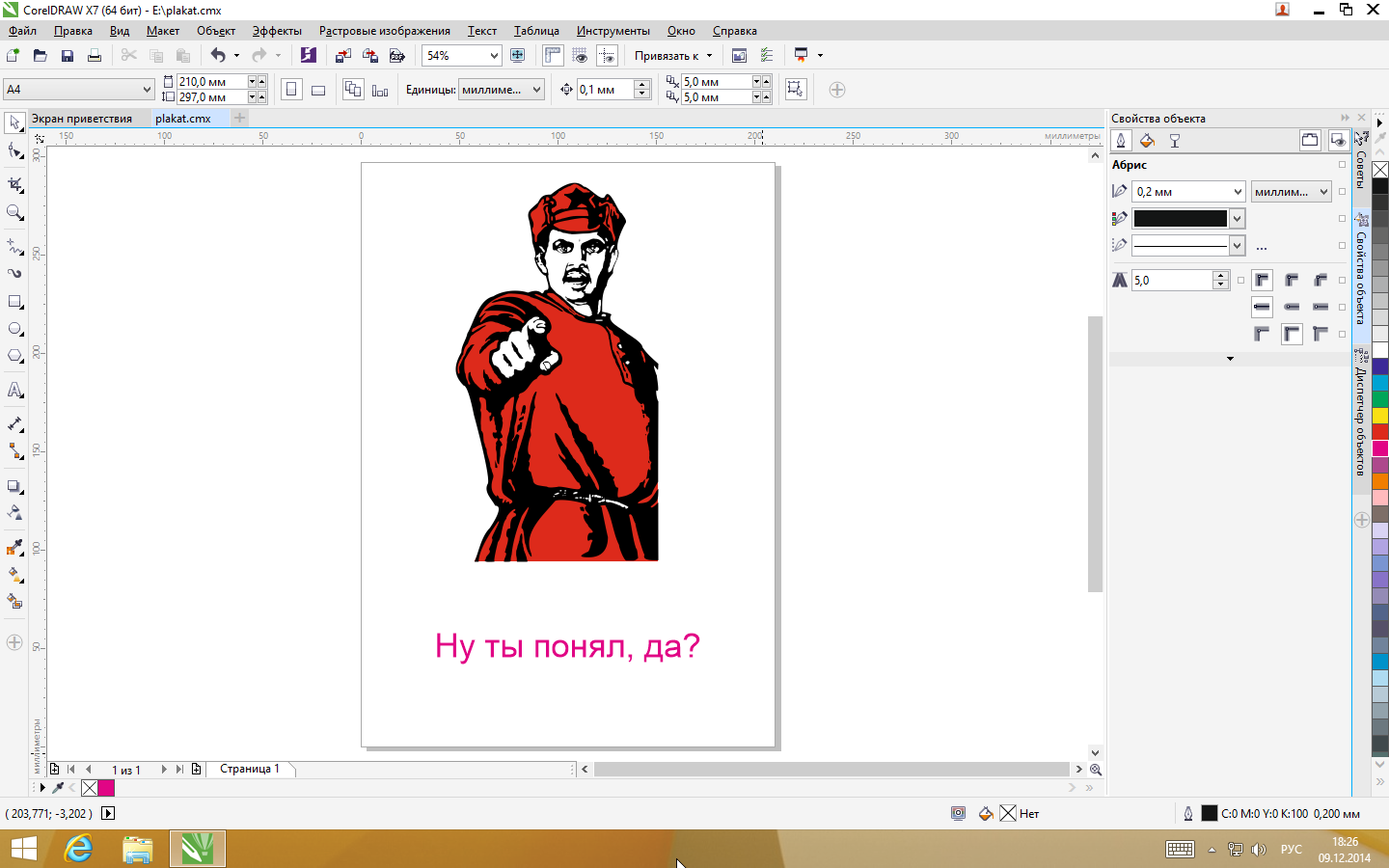The height and width of the screenshot is (868, 1389).
Task: Open the Эффекты menu
Action: click(x=277, y=31)
